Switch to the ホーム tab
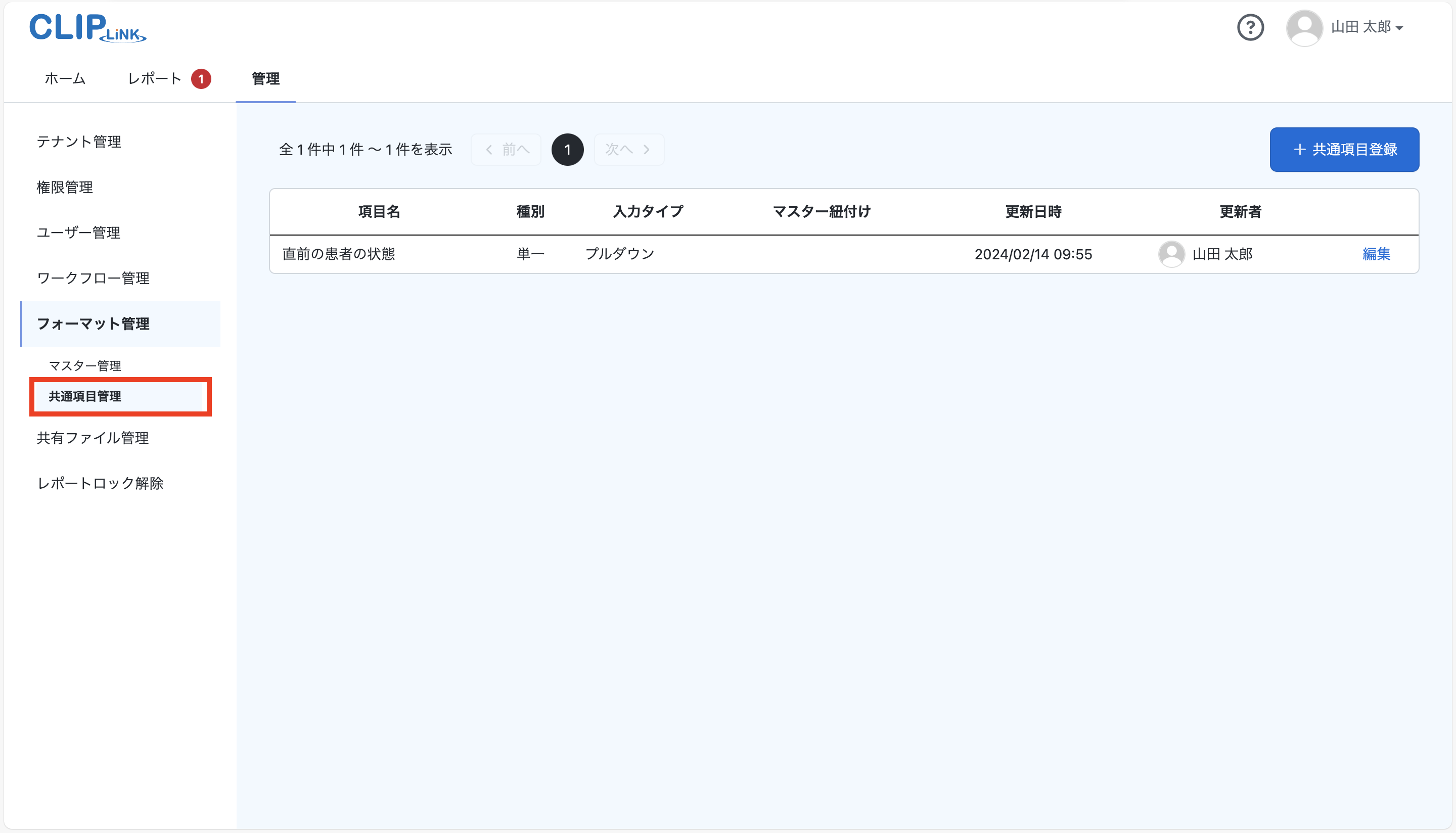1456x833 pixels. (64, 78)
